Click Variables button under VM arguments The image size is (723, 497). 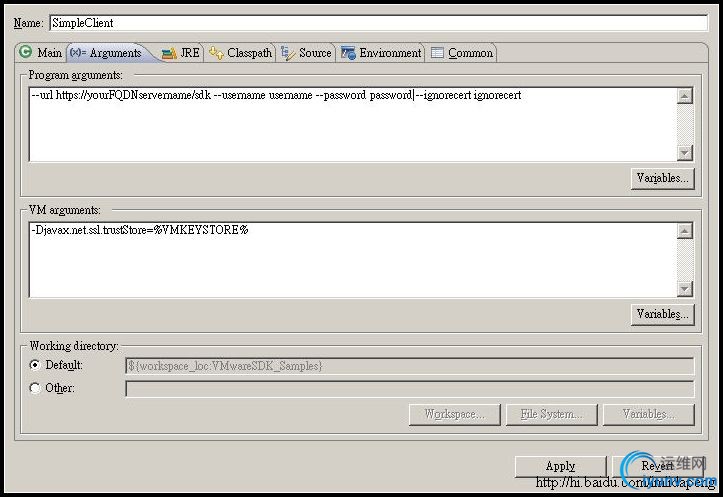tap(662, 314)
